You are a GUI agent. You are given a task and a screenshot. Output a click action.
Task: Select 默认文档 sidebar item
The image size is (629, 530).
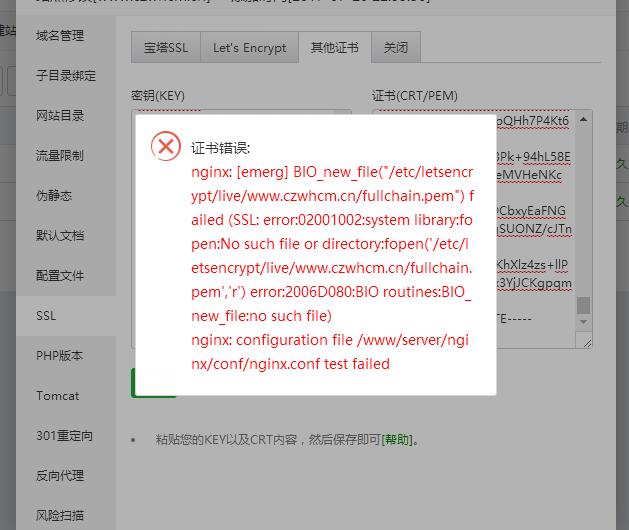pyautogui.click(x=60, y=236)
